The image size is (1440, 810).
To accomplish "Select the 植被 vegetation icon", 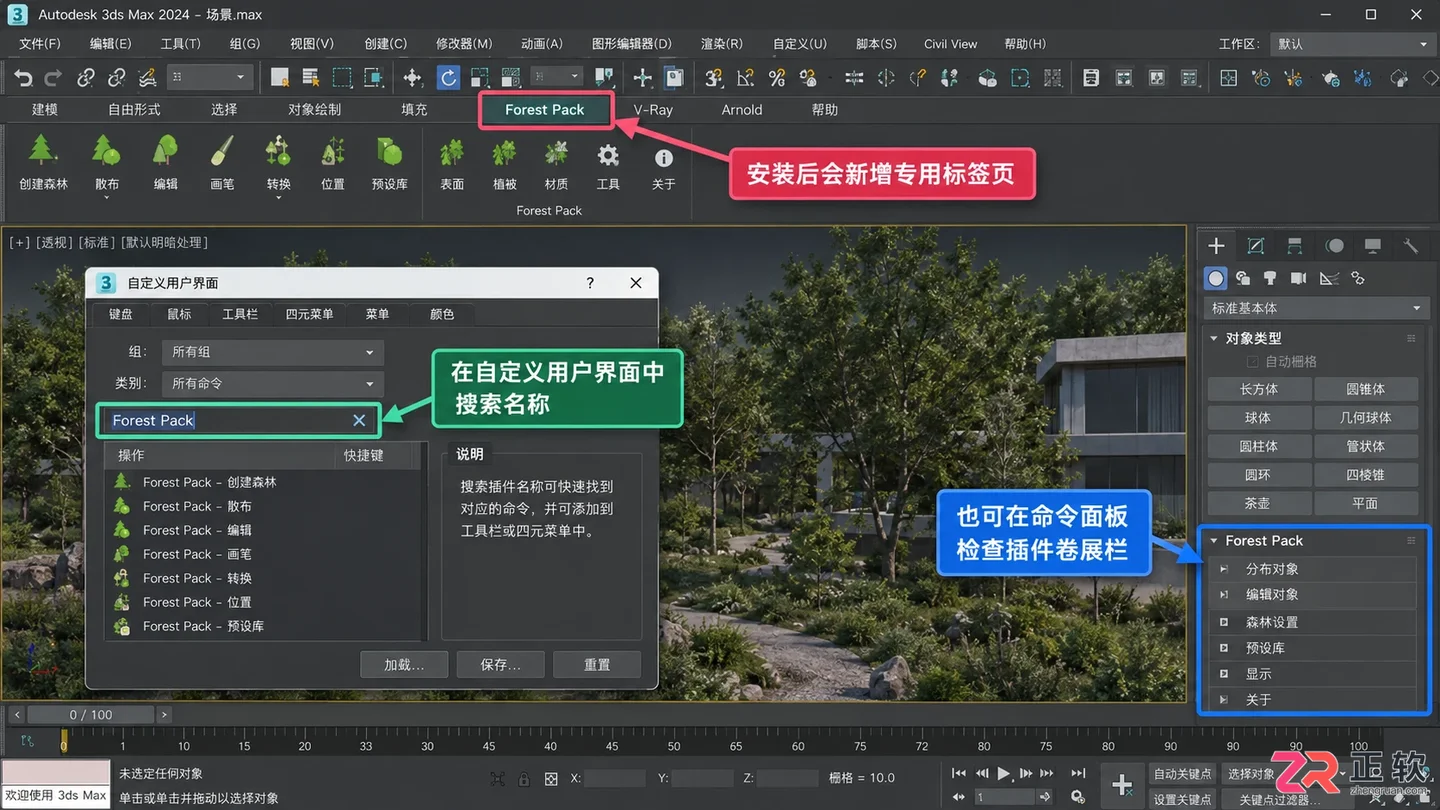I will (x=504, y=154).
